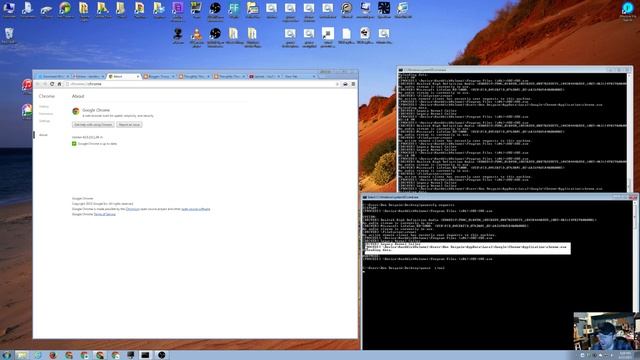
Task: Click the green up-to-date checkmark icon
Action: click(74, 144)
